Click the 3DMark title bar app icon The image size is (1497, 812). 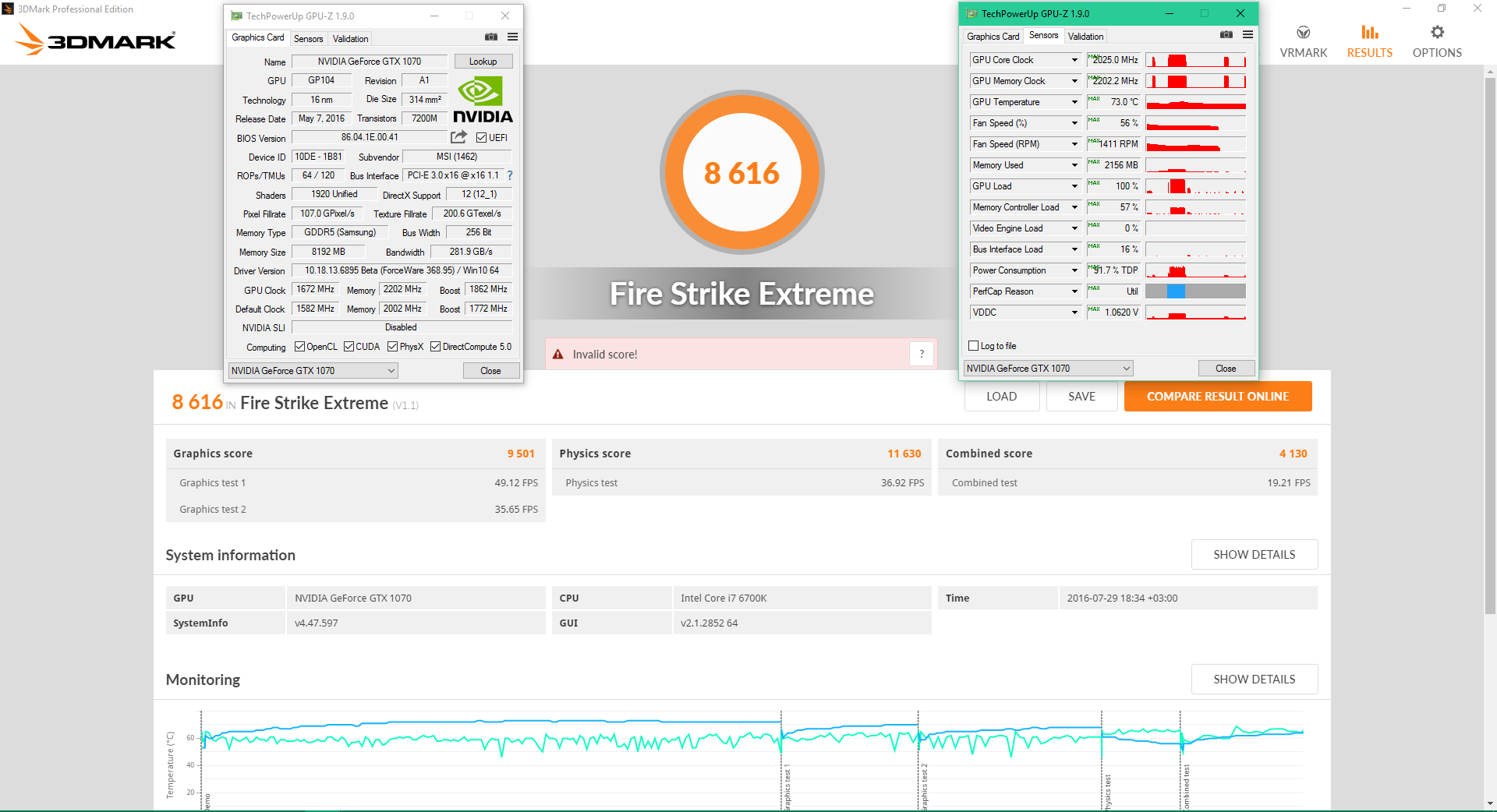tap(8, 9)
